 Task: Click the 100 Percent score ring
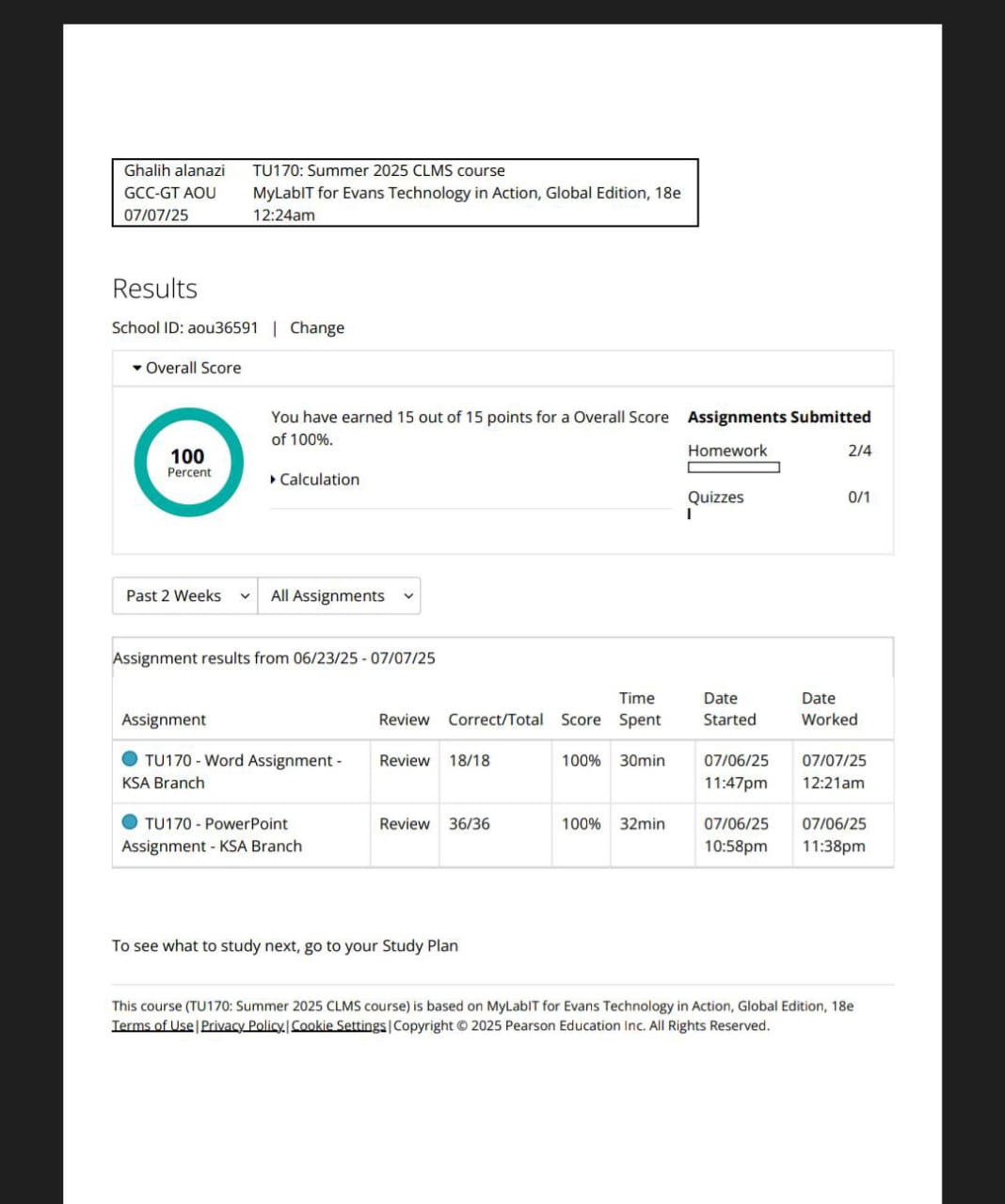point(189,462)
